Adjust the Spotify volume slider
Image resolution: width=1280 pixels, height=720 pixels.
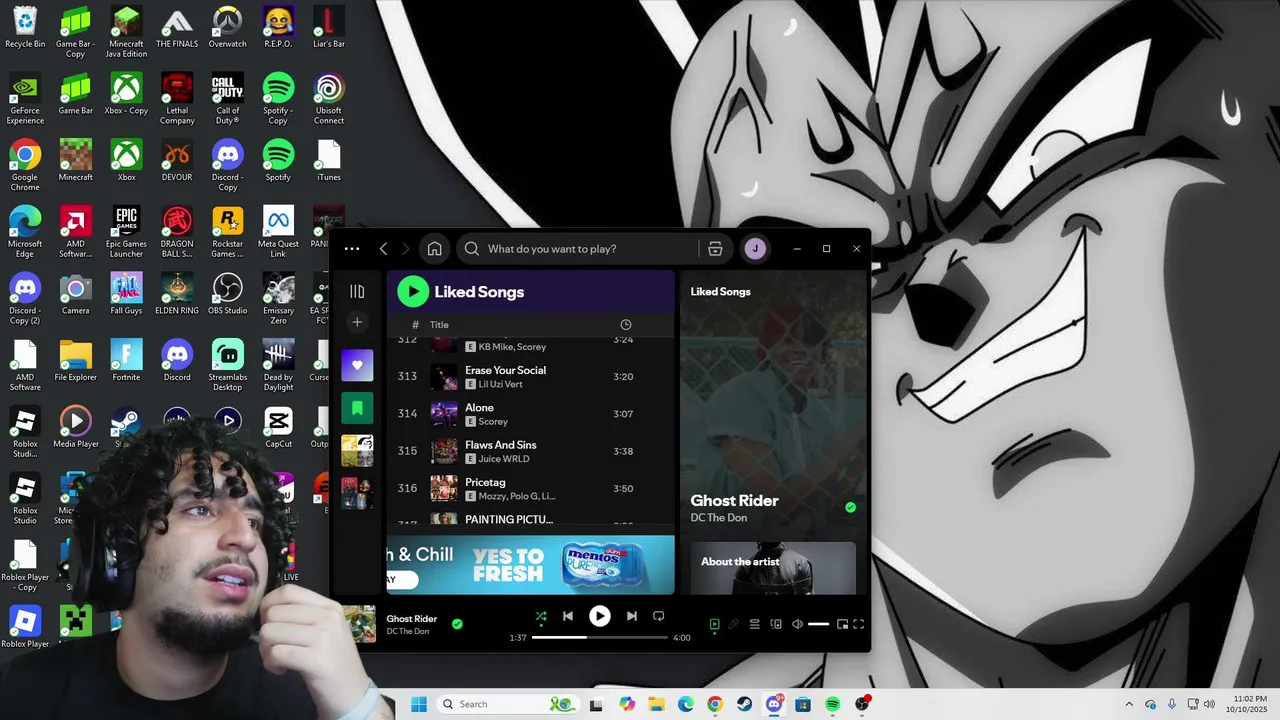pos(818,624)
